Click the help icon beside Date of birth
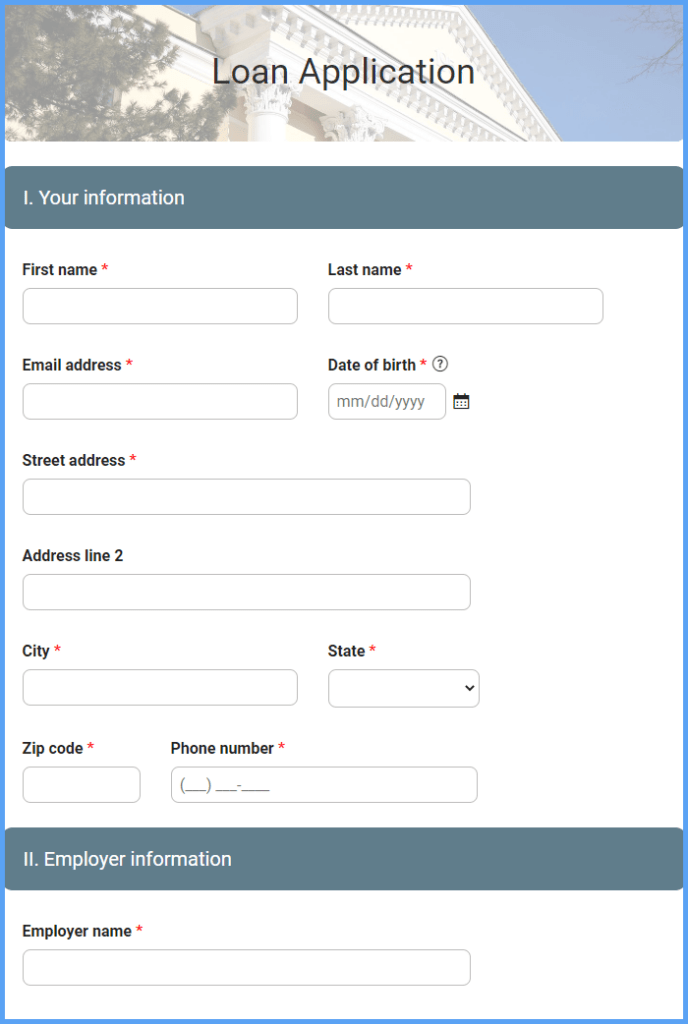 (440, 364)
